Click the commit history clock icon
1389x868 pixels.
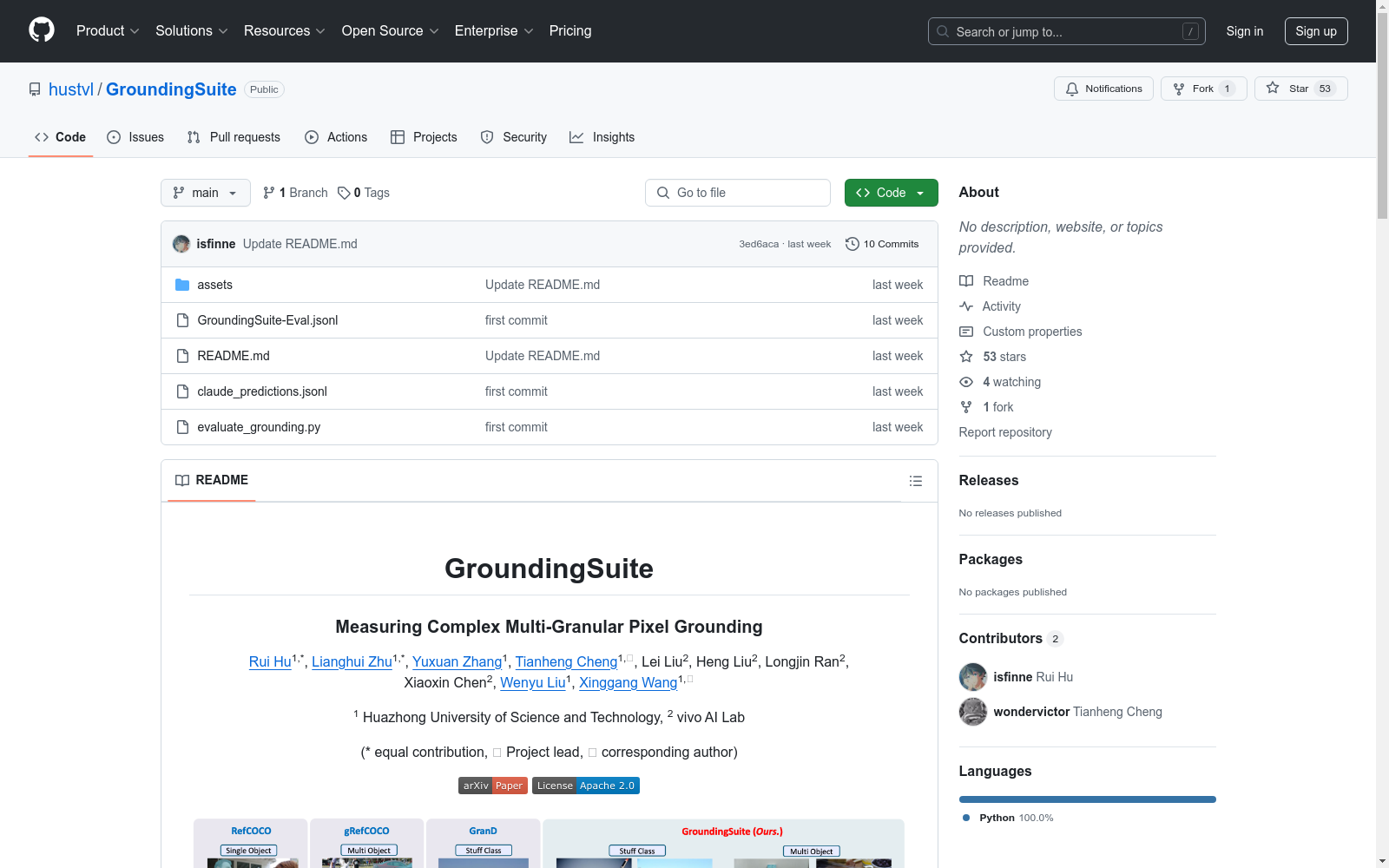[852, 244]
